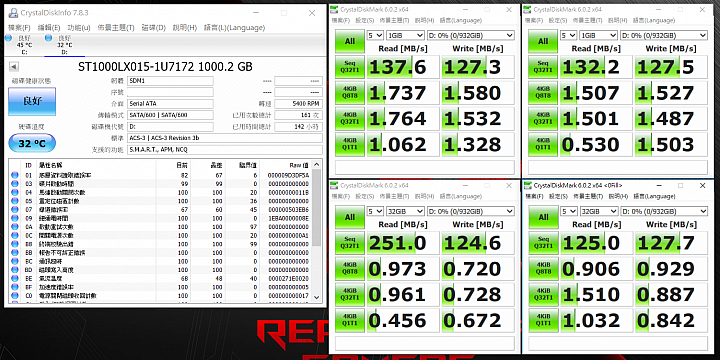Open 32GiB size dropdown in window with 251.0 read
This screenshot has width=720, height=360.
pyautogui.click(x=405, y=211)
